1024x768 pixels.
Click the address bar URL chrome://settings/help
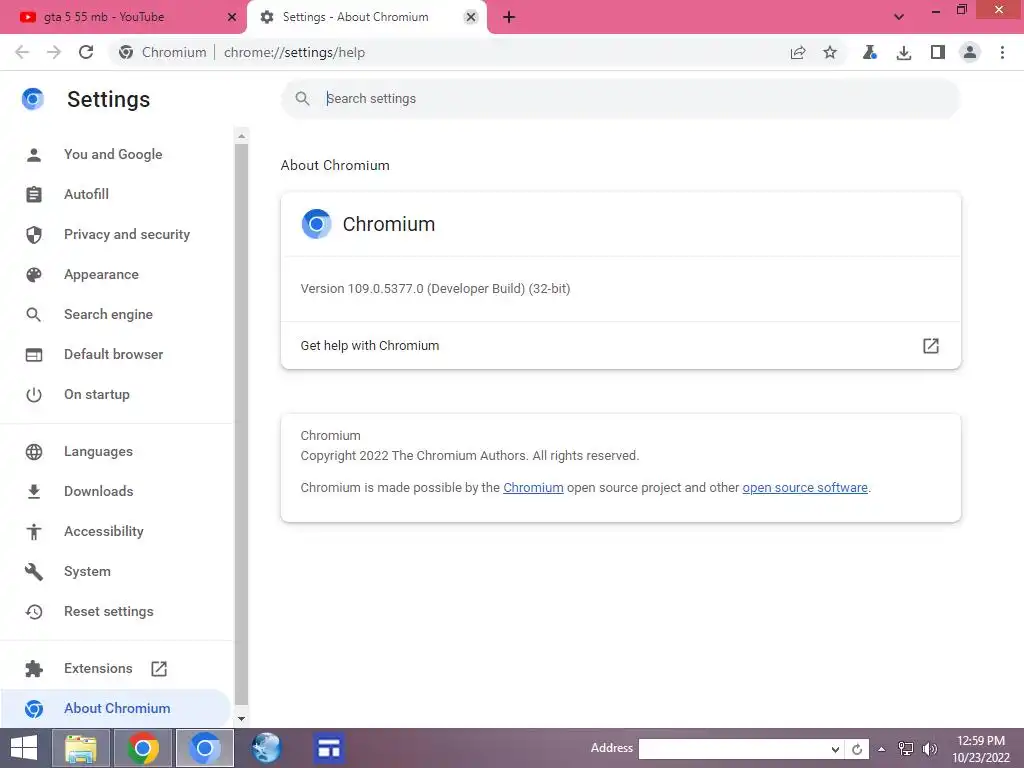click(x=295, y=52)
